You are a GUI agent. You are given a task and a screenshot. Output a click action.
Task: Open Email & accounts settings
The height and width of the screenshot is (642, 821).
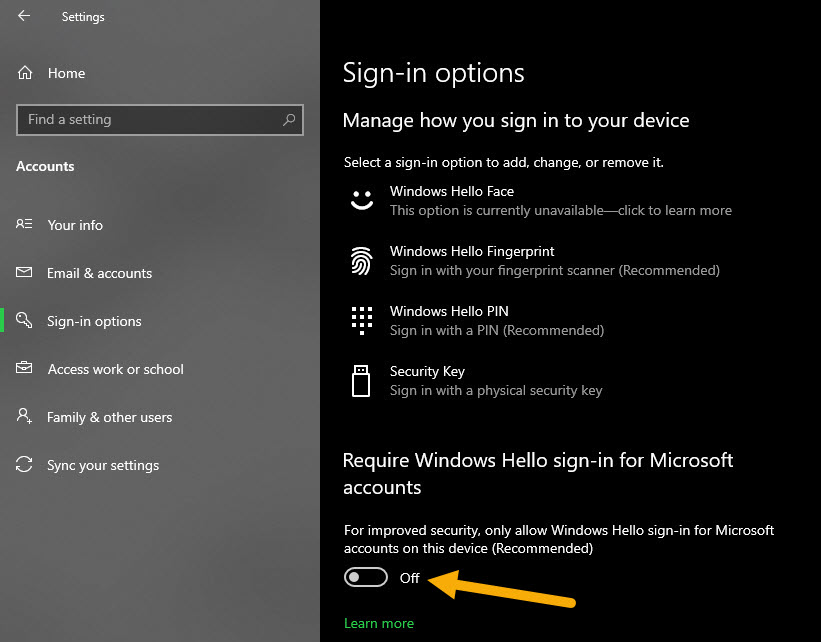(x=99, y=273)
